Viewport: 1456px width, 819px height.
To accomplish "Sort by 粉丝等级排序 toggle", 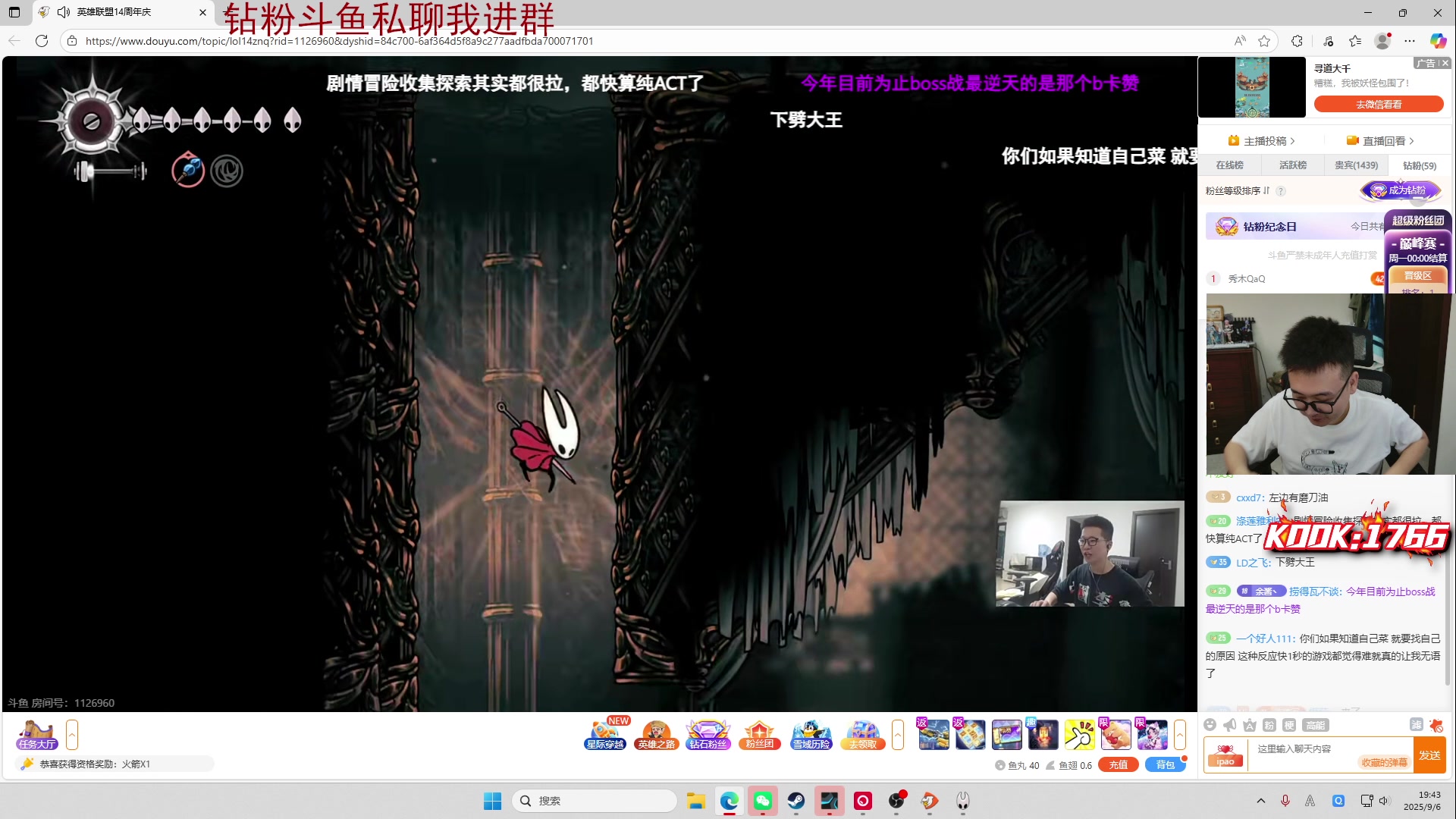I will pos(1238,190).
